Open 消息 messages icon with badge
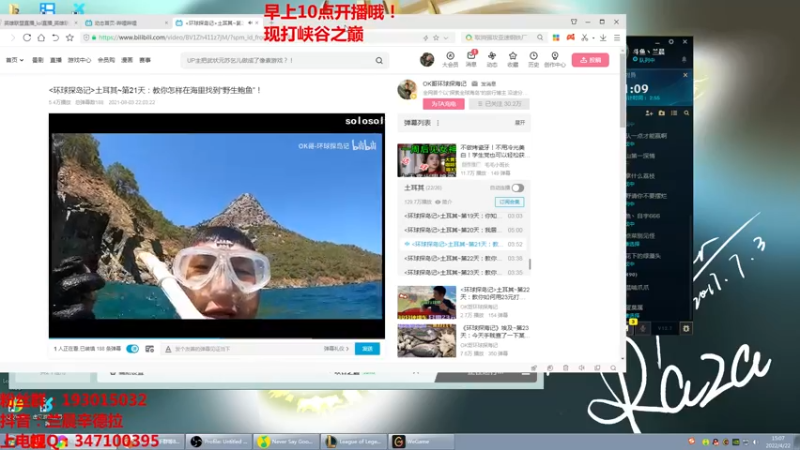800x450 pixels. [471, 59]
